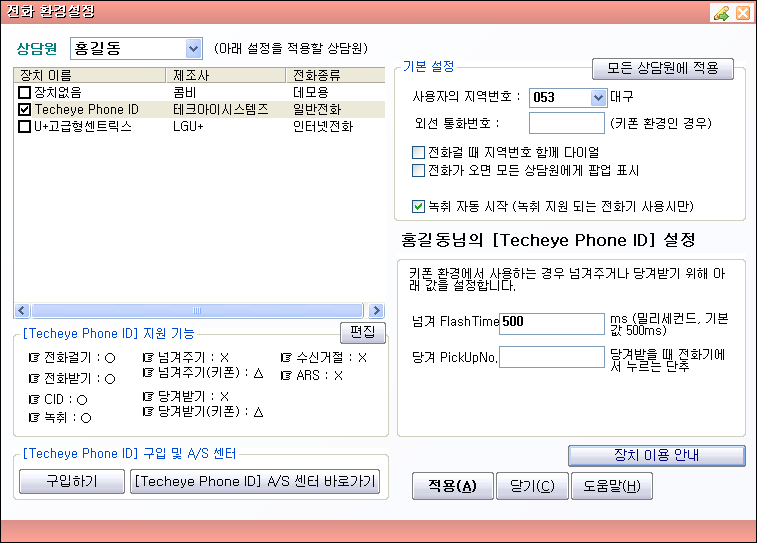The width and height of the screenshot is (757, 543).
Task: Click the 녹취 feature hand icon
Action: (x=34, y=418)
